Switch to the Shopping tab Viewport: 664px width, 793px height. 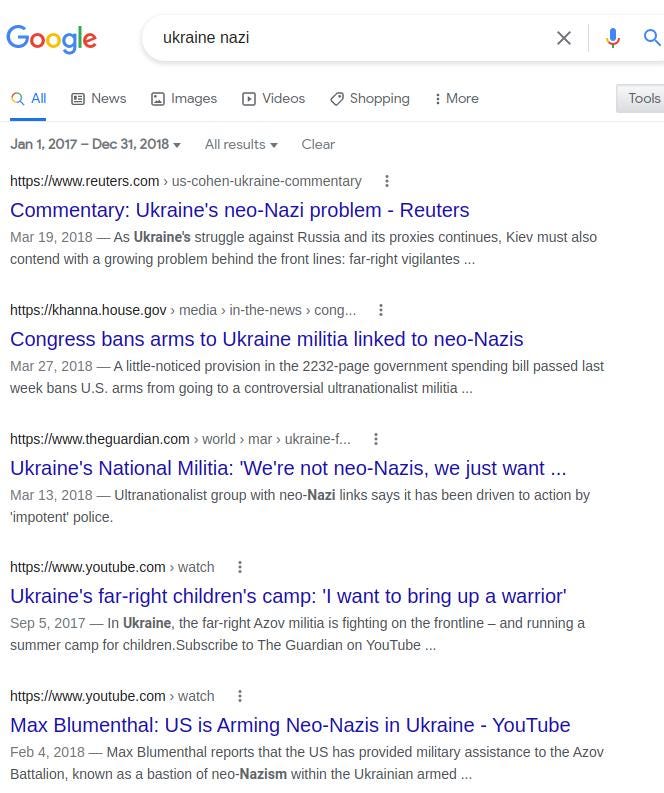(370, 99)
